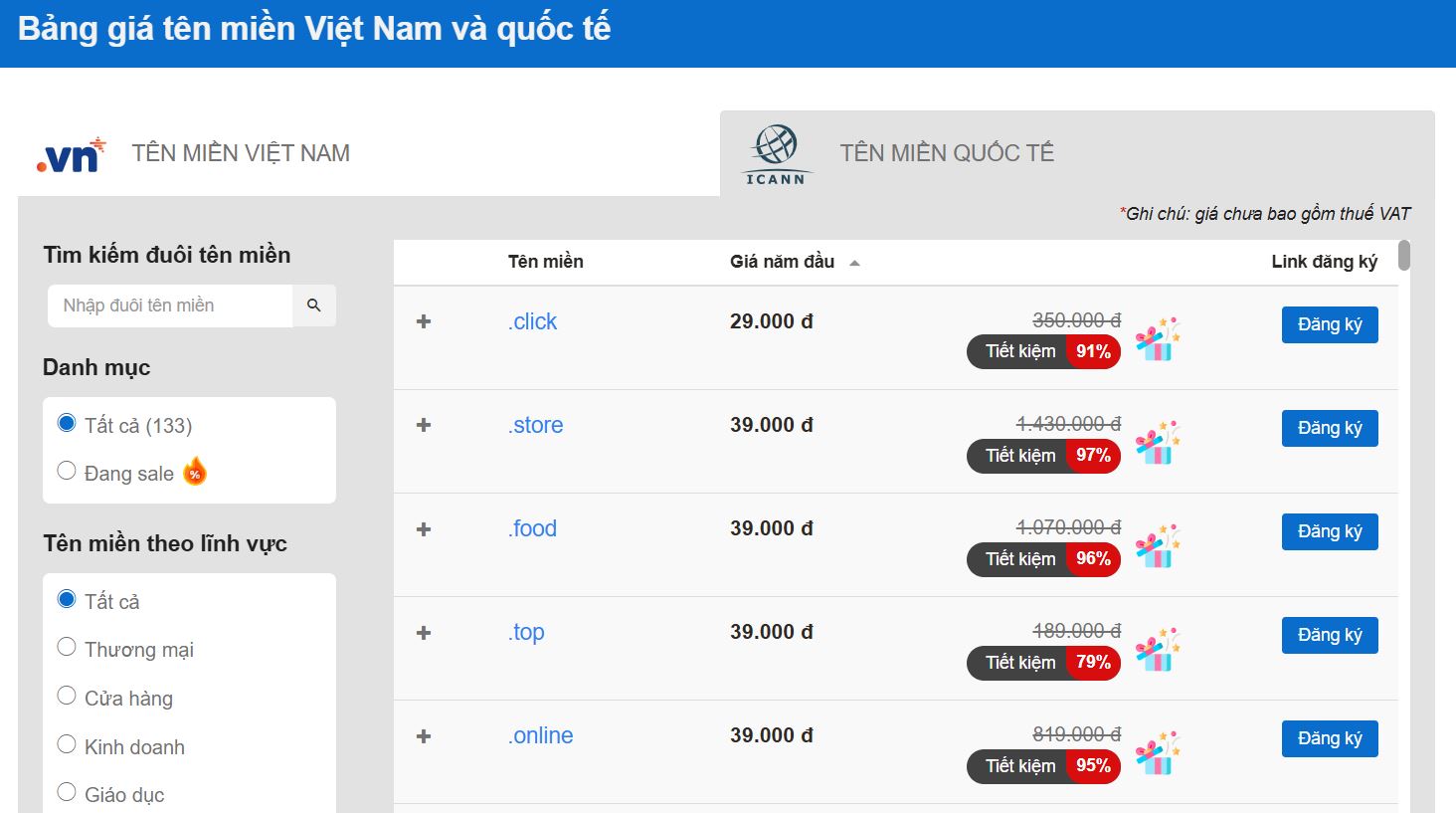Switch to Tên miền Việt Nam tab
The width and height of the screenshot is (1456, 813).
click(241, 153)
